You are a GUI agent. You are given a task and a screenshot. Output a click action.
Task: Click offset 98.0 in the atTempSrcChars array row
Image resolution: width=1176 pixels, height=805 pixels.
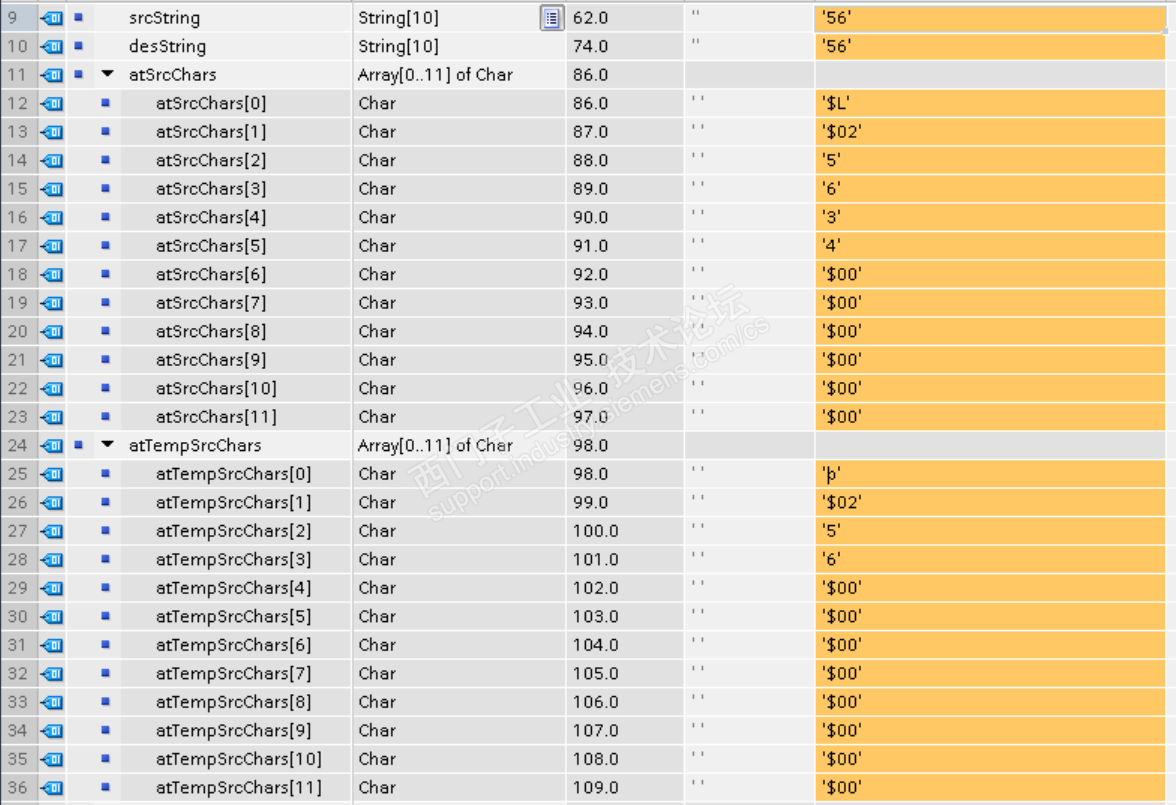click(590, 446)
